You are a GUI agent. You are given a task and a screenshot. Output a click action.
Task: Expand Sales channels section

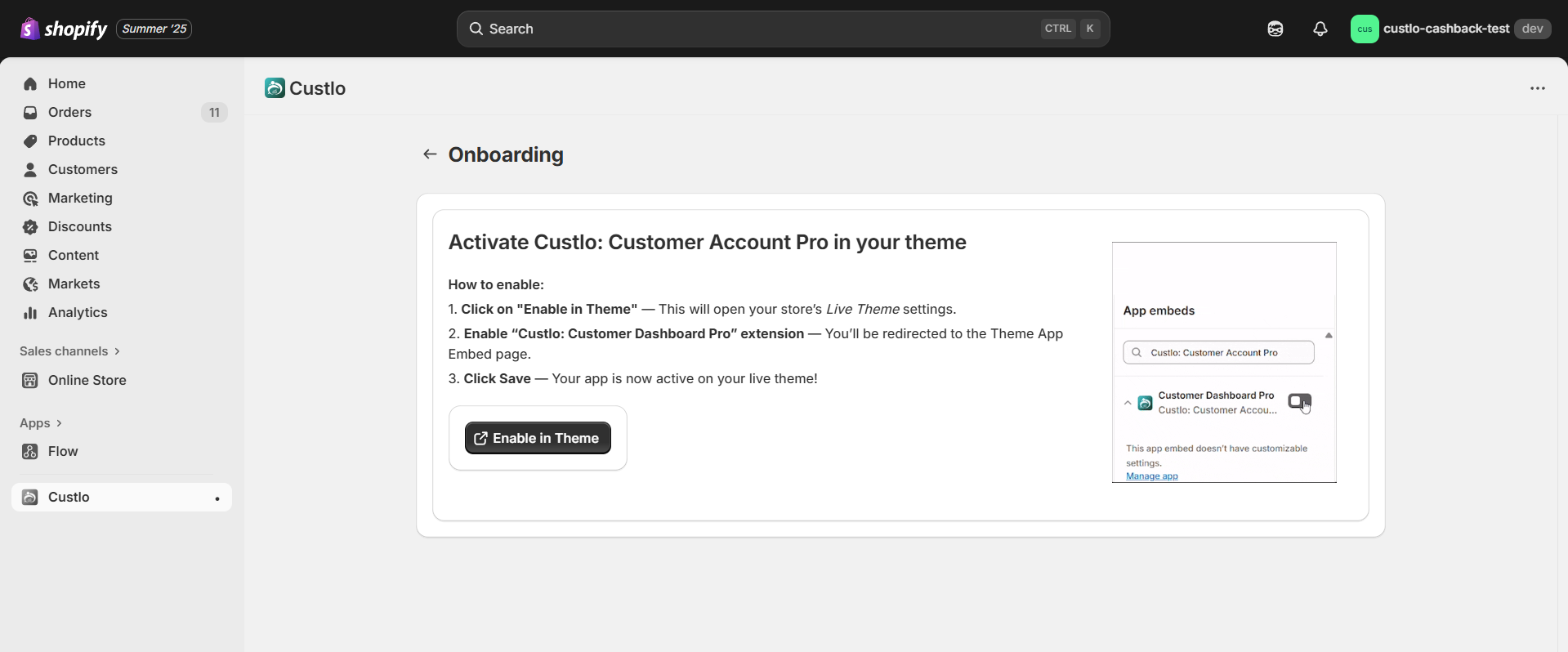point(70,351)
